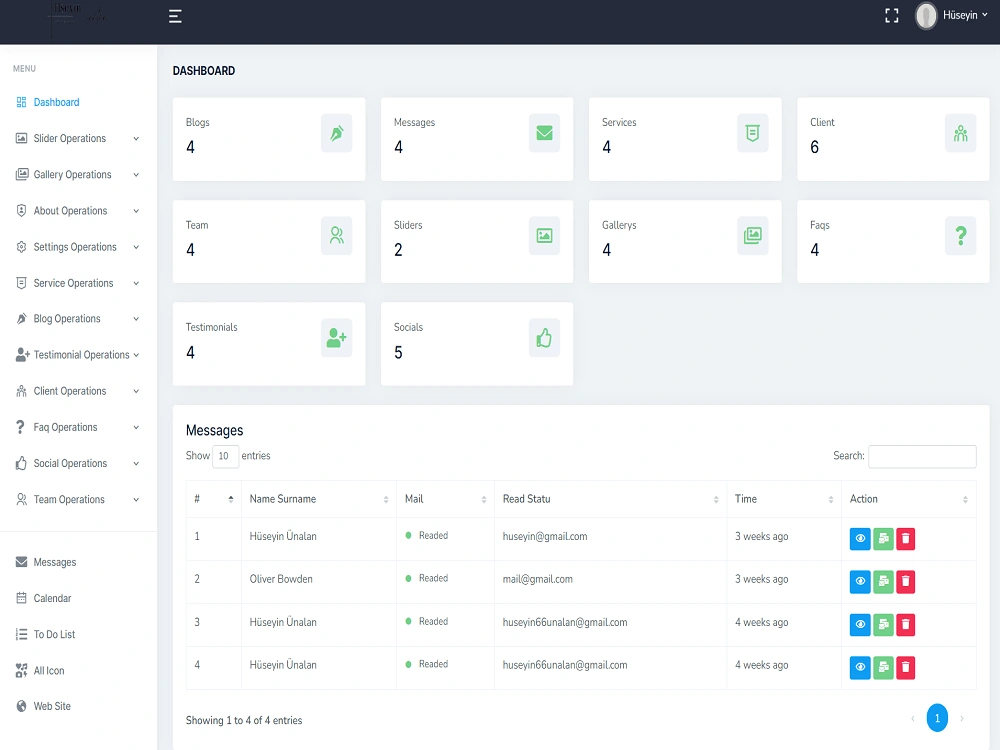Click green reply icon in row 4
The image size is (1000, 750).
[x=883, y=668]
